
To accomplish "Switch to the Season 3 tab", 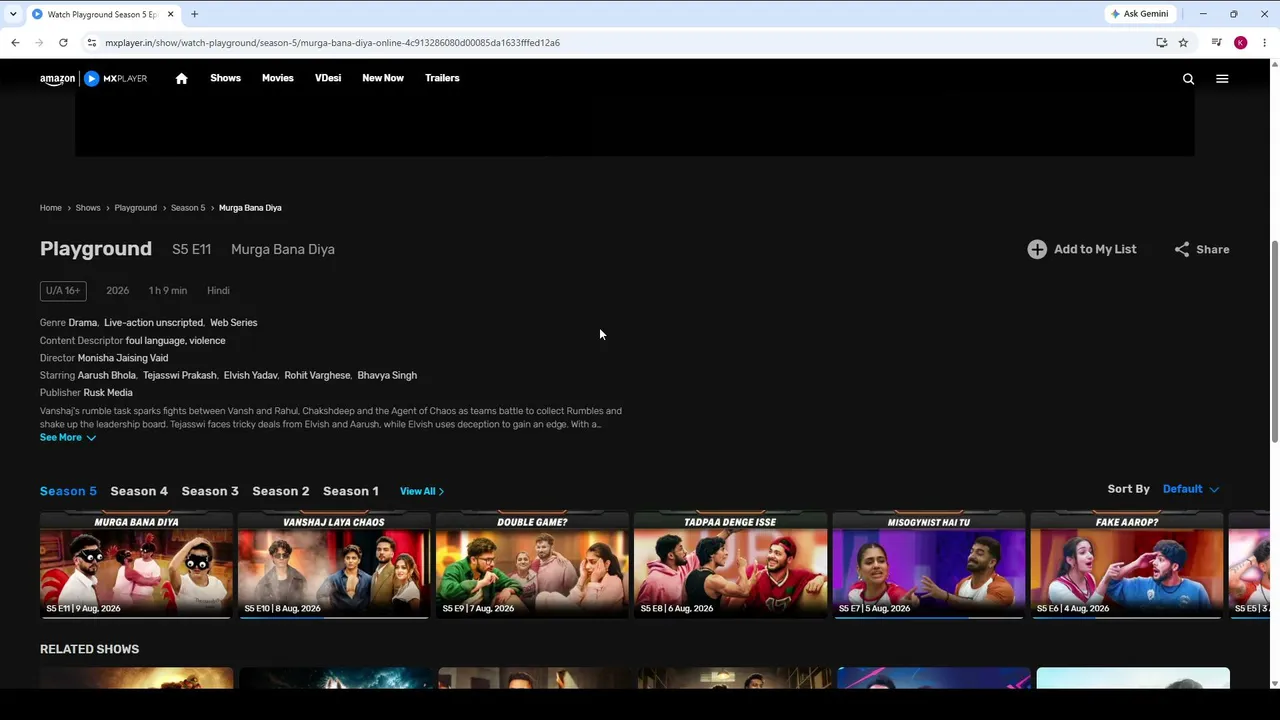I will [x=210, y=491].
